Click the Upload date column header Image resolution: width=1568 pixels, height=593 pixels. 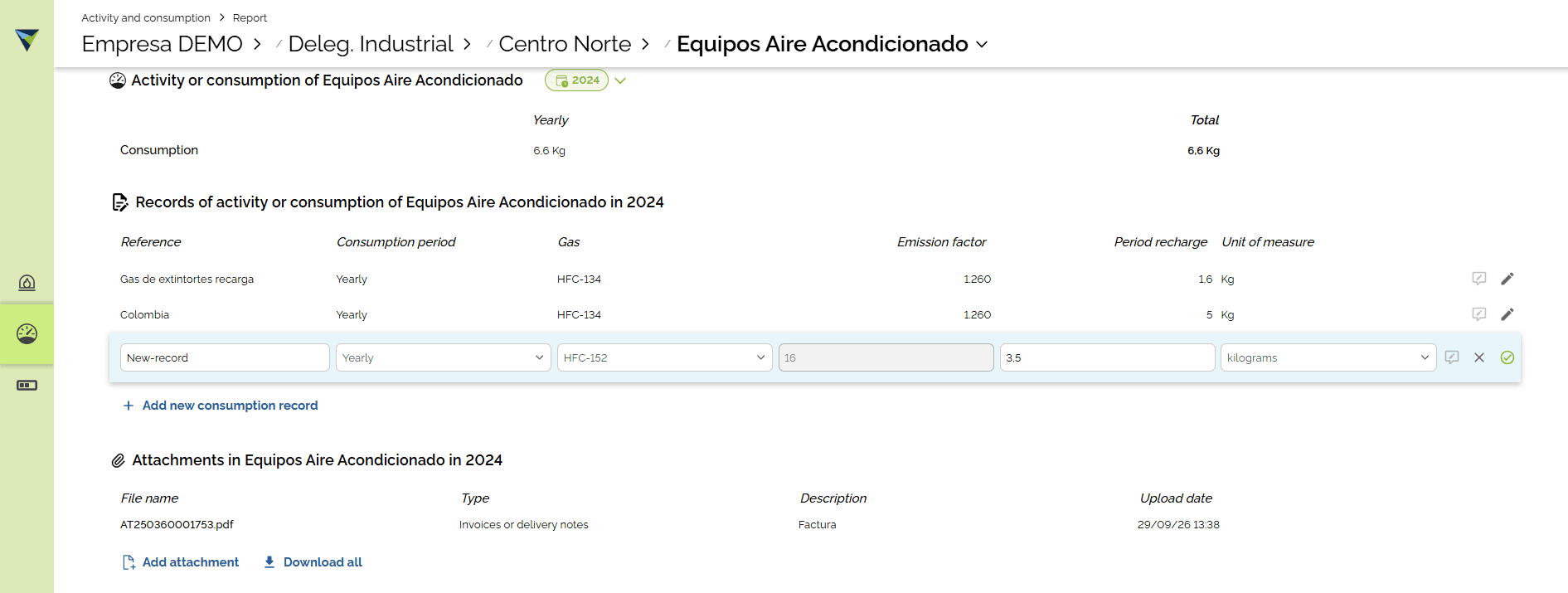pyautogui.click(x=1176, y=498)
